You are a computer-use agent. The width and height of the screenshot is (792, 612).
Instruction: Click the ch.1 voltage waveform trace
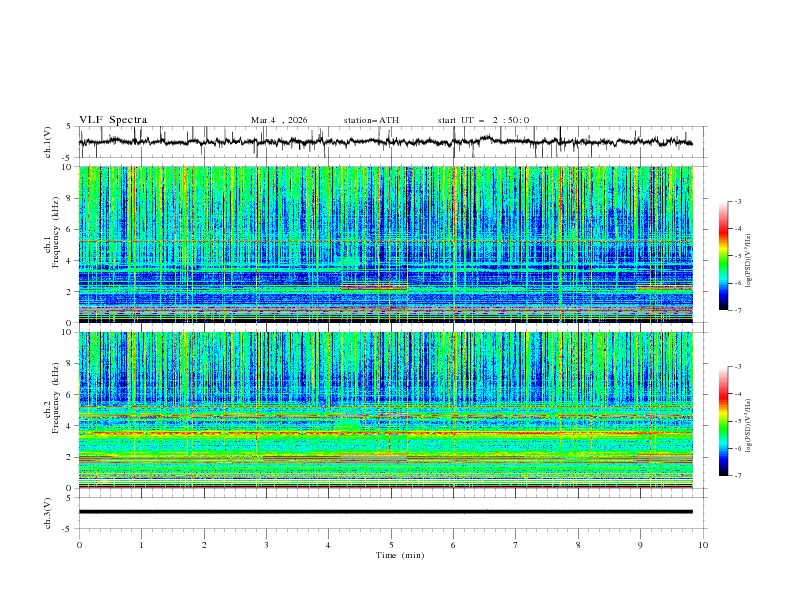pyautogui.click(x=385, y=142)
